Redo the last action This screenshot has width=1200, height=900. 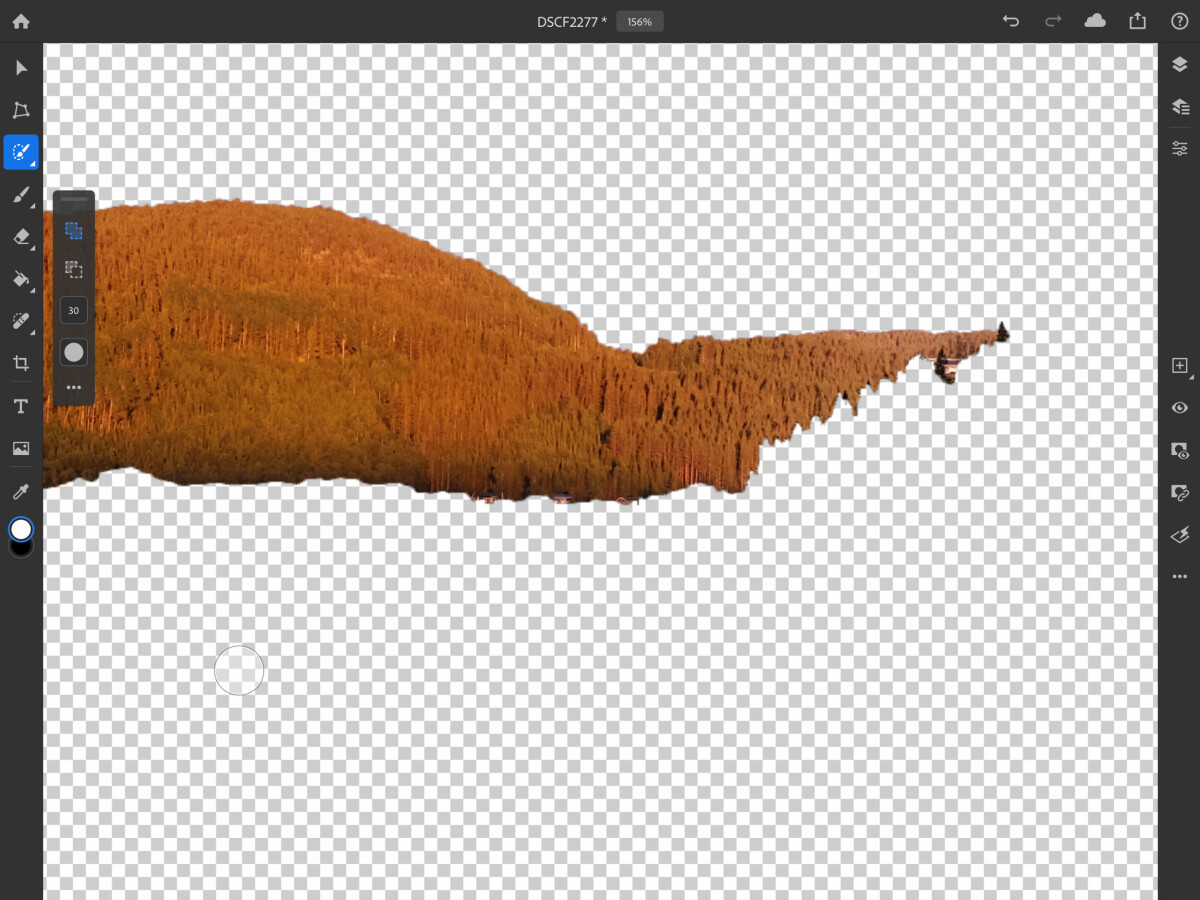point(1053,21)
